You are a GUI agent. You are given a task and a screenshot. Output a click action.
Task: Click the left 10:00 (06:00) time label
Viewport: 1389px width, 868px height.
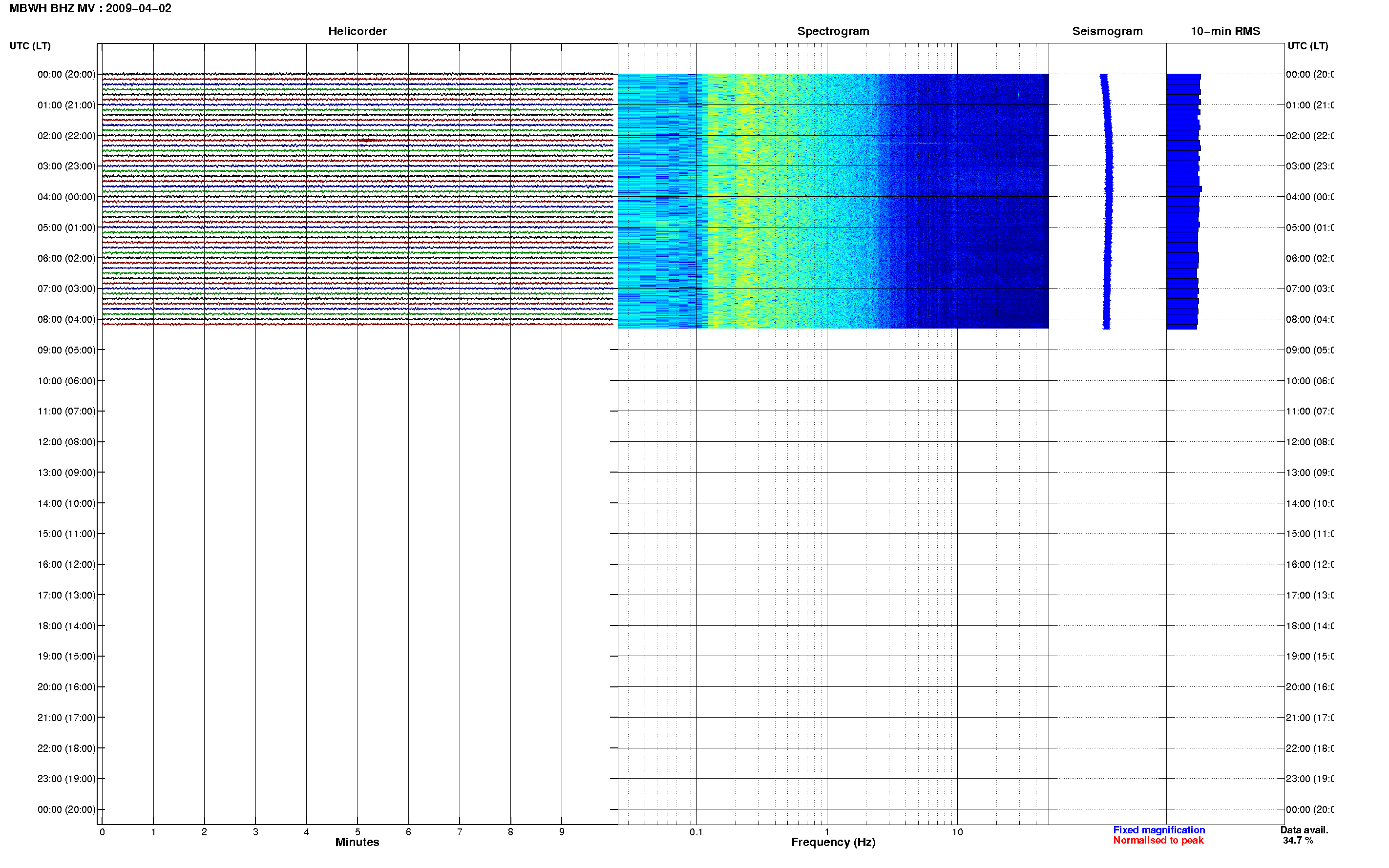[66, 381]
